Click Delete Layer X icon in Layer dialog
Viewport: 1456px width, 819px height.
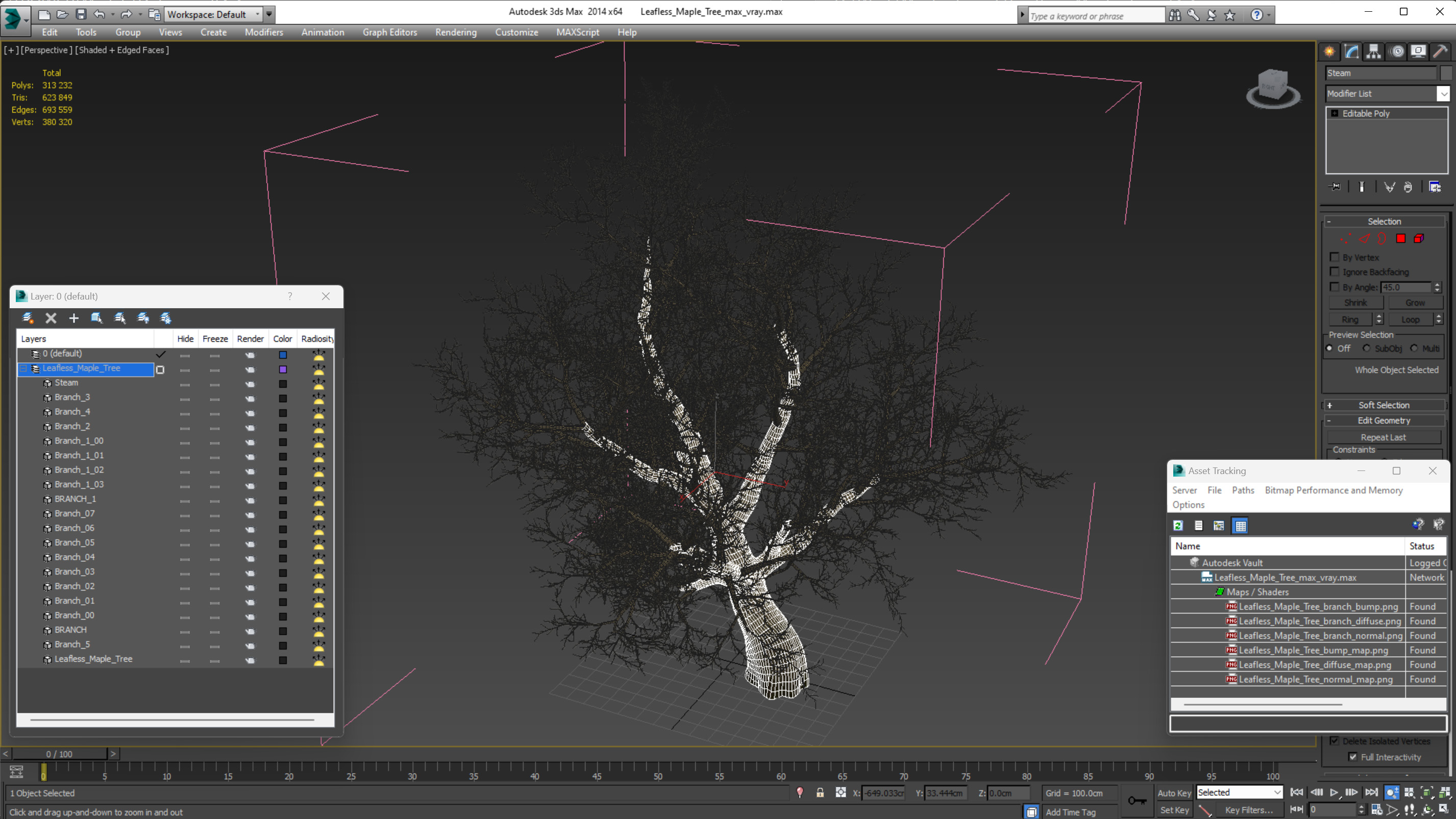tap(51, 318)
